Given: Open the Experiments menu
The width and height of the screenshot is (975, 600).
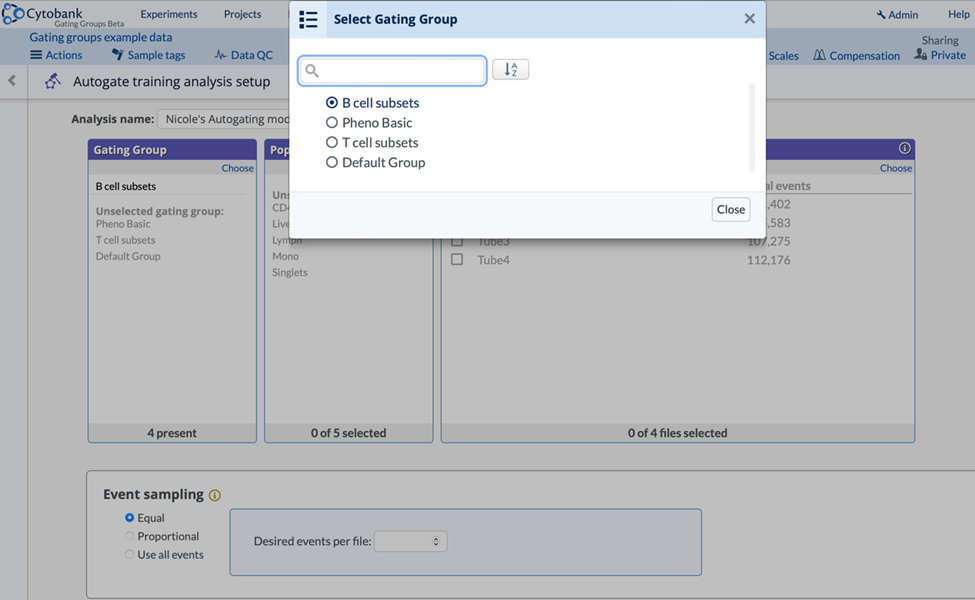Looking at the screenshot, I should point(169,14).
